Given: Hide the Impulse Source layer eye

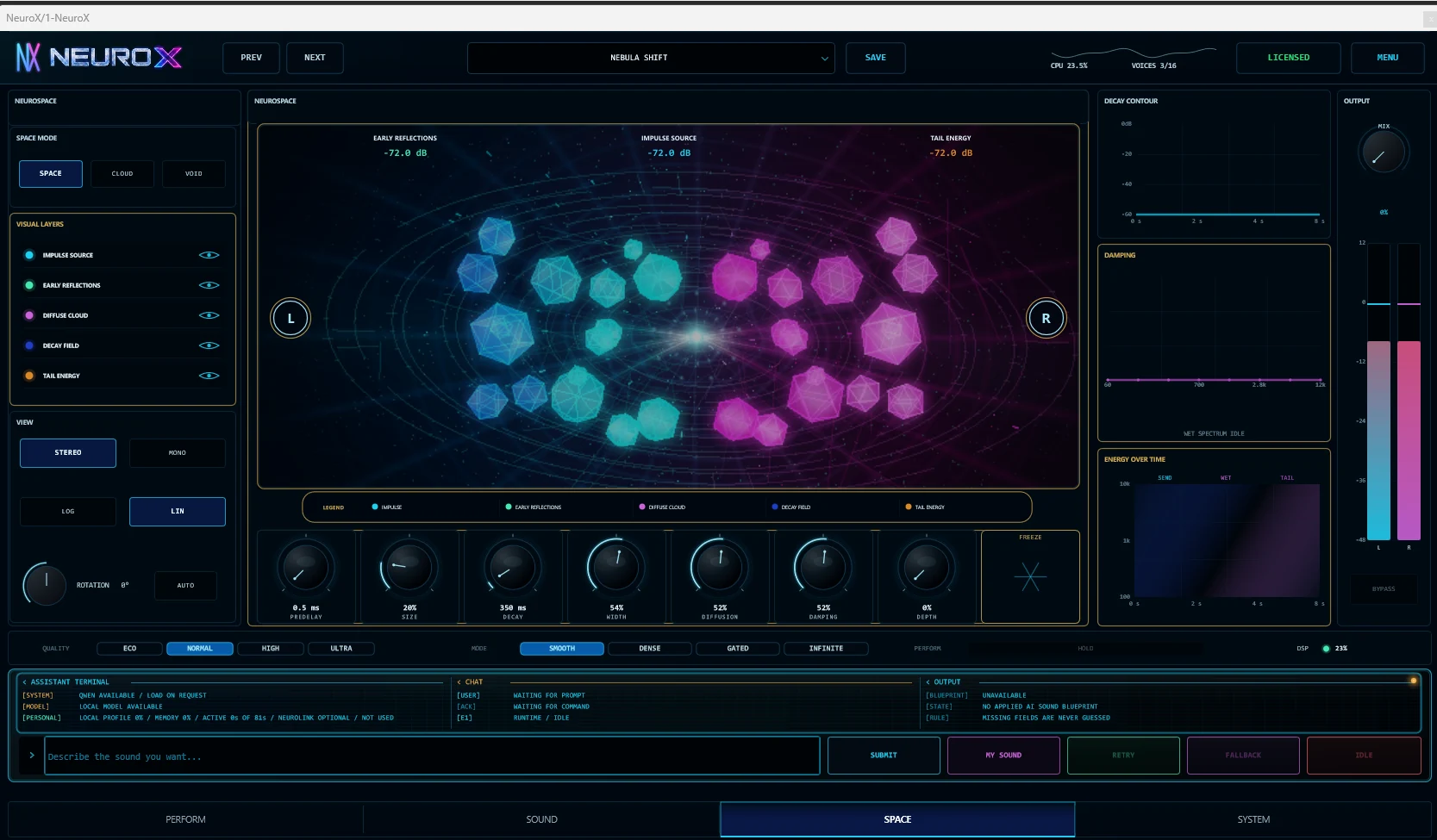Looking at the screenshot, I should tap(209, 255).
